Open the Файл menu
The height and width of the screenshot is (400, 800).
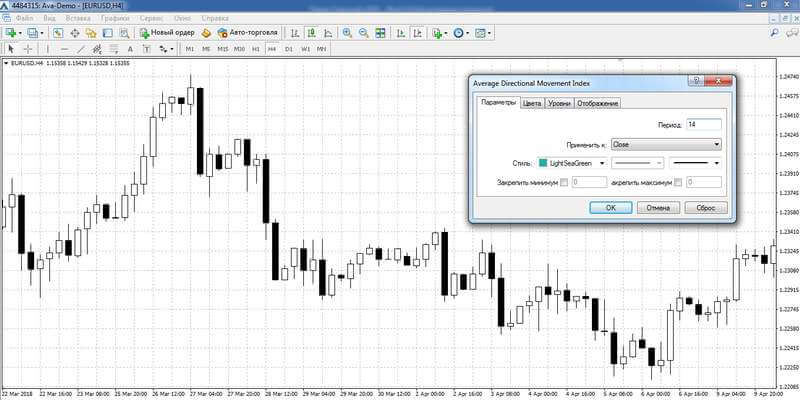[x=24, y=18]
